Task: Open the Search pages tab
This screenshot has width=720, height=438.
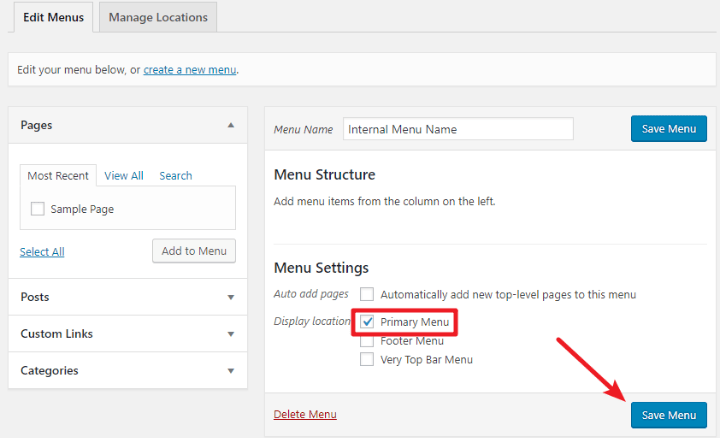Action: pos(175,176)
